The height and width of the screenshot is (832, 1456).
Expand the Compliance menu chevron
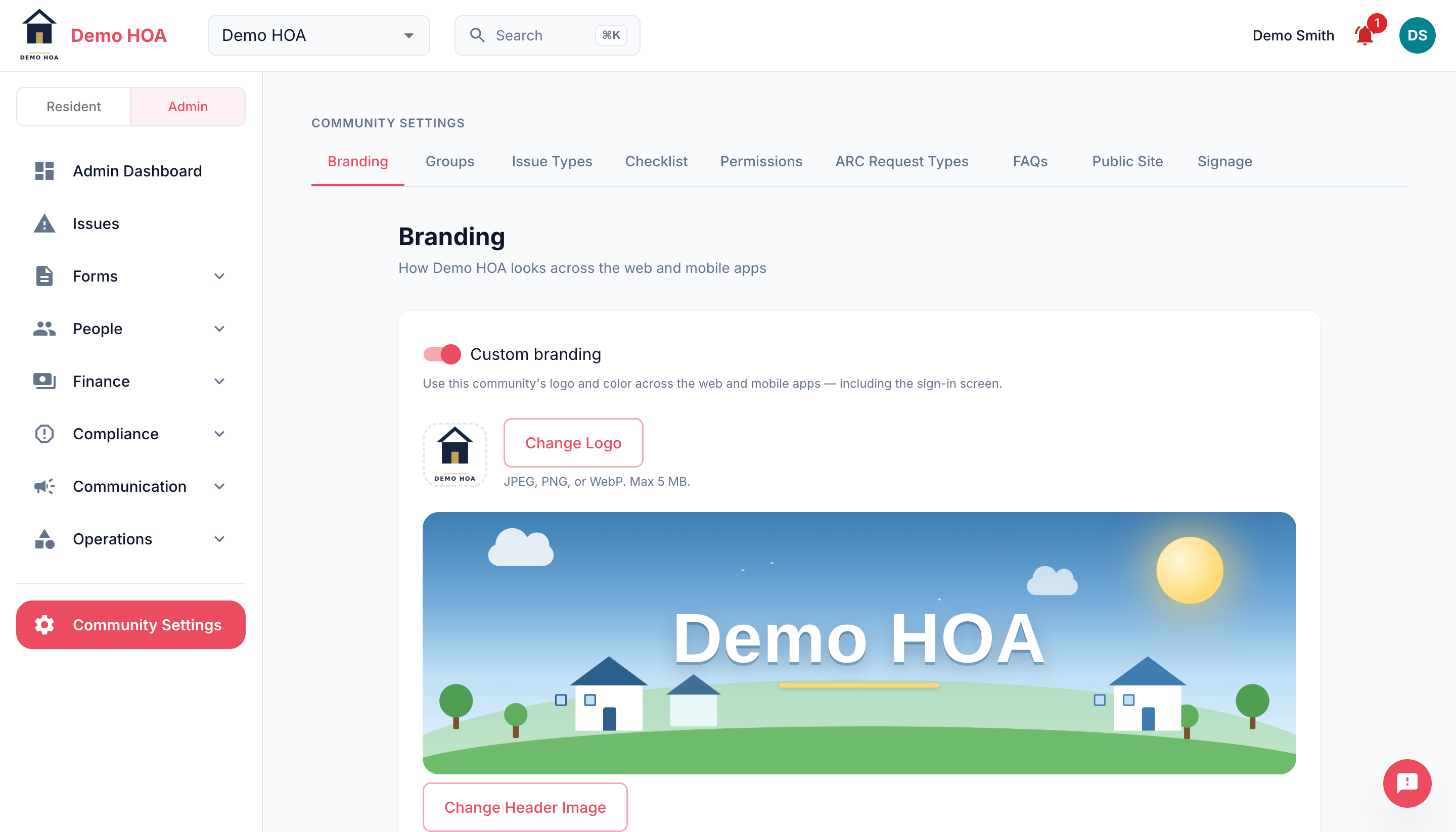[x=220, y=434]
